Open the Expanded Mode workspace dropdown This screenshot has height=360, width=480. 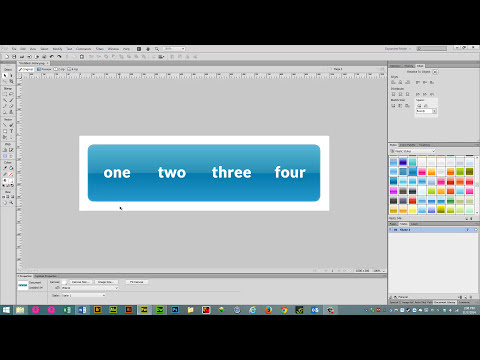(x=398, y=49)
